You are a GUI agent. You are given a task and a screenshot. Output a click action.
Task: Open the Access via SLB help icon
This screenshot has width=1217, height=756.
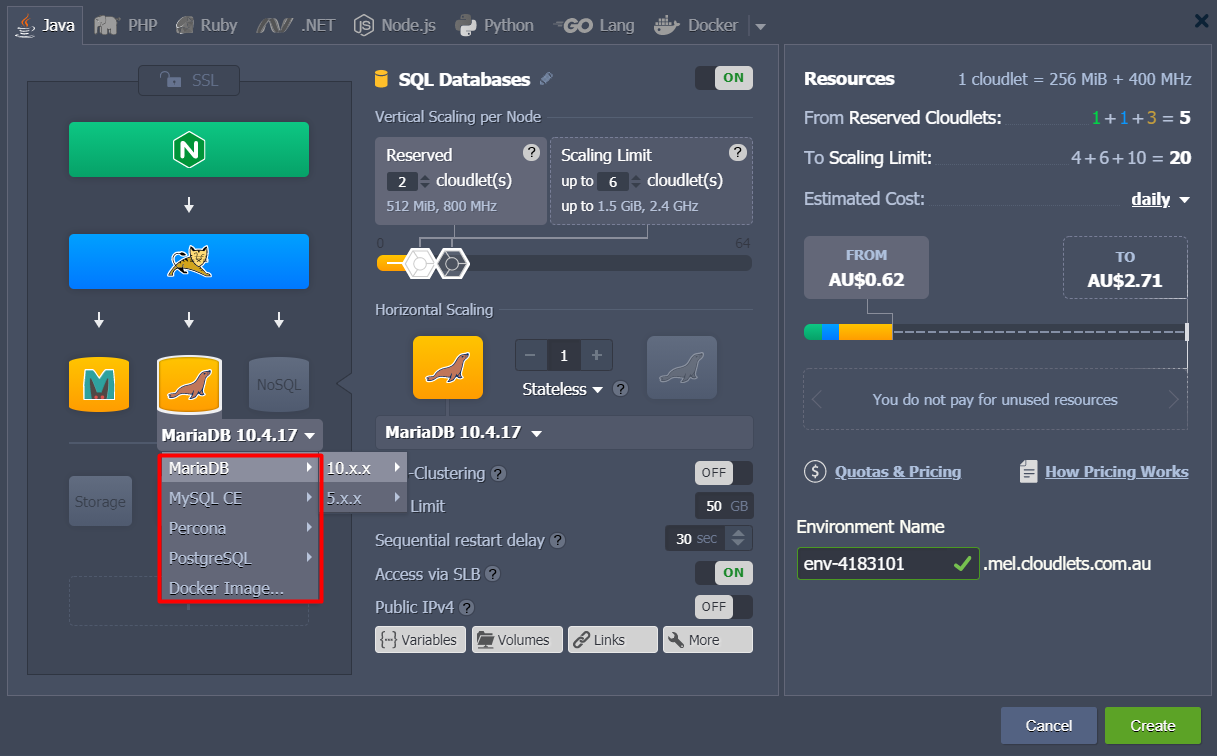[492, 574]
